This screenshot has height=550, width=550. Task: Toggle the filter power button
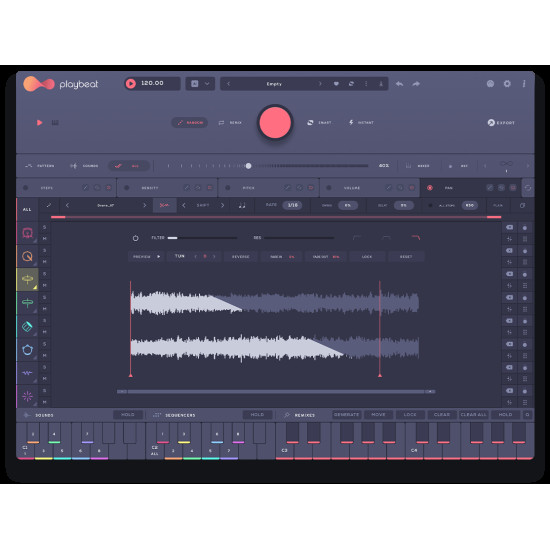136,238
